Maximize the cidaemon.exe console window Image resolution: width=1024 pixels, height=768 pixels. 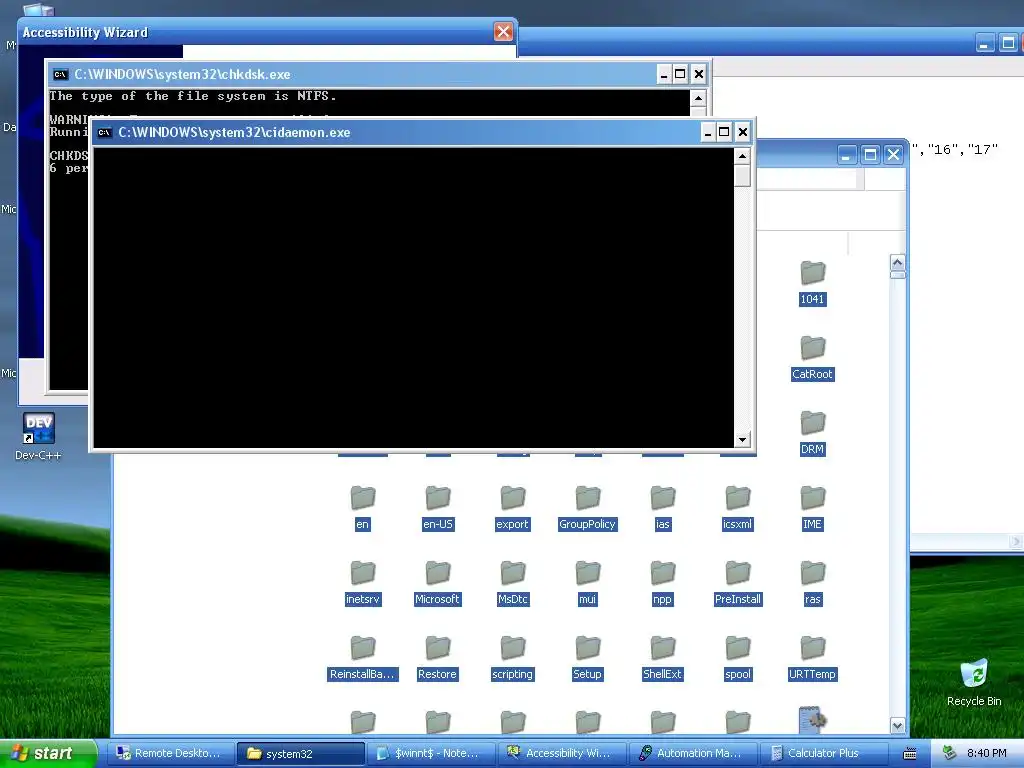coord(724,133)
